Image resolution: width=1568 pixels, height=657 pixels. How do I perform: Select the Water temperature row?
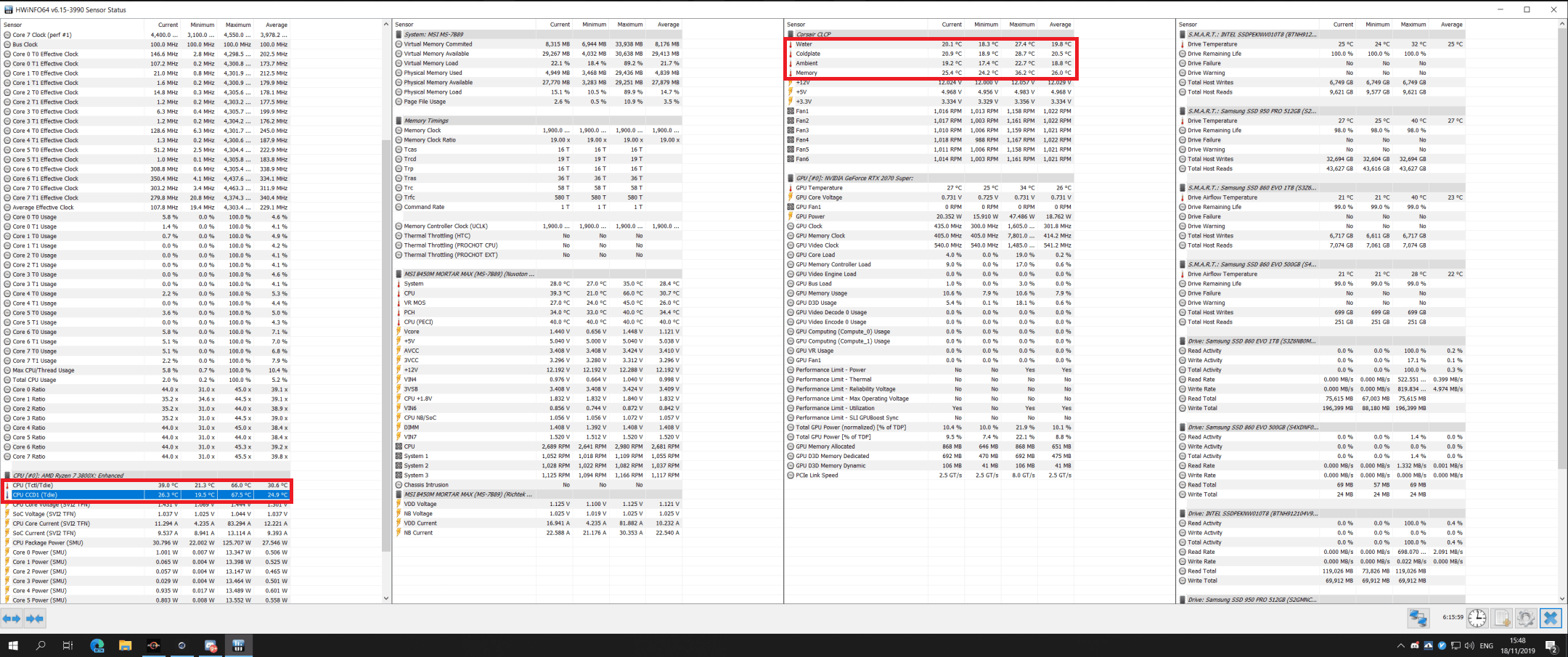click(931, 44)
